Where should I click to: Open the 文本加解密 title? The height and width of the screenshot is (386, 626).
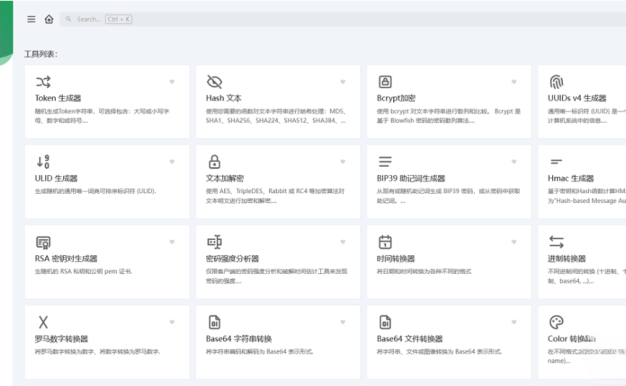225,178
